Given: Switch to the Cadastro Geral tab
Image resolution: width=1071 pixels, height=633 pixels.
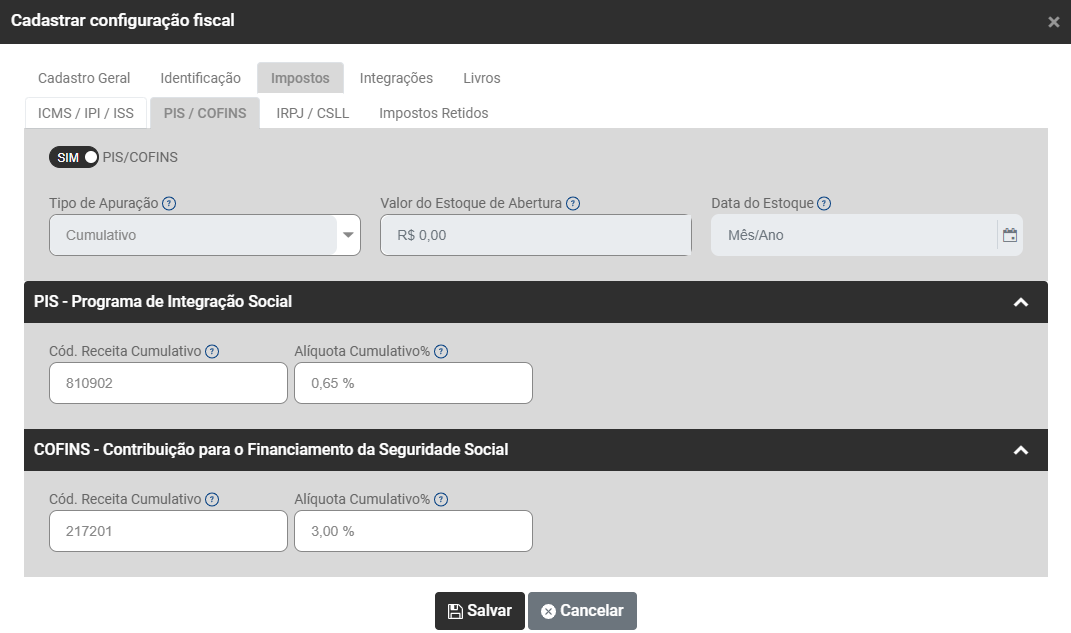Looking at the screenshot, I should point(84,78).
